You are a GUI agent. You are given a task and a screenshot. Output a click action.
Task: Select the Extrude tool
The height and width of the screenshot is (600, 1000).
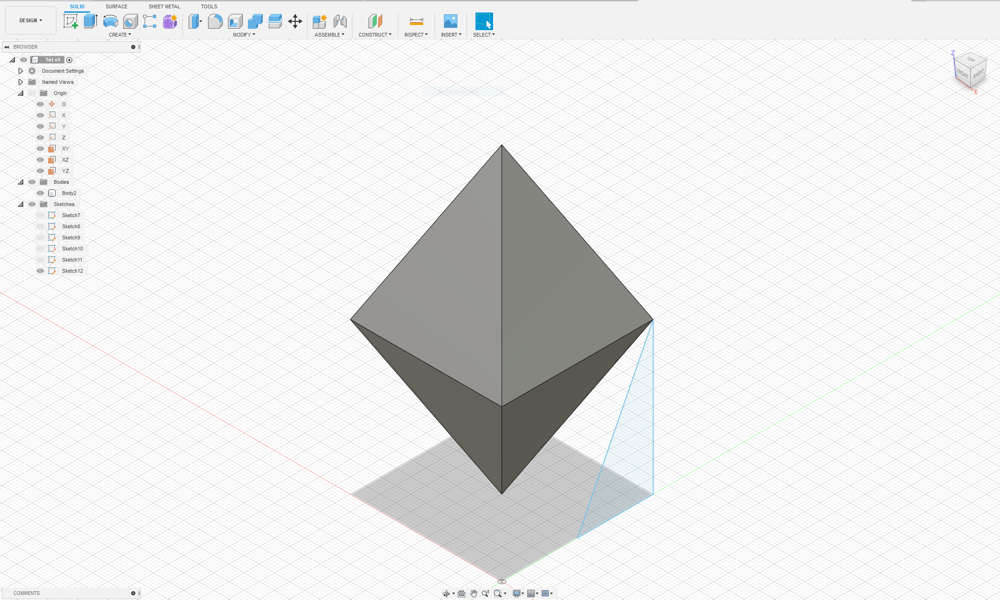[91, 21]
